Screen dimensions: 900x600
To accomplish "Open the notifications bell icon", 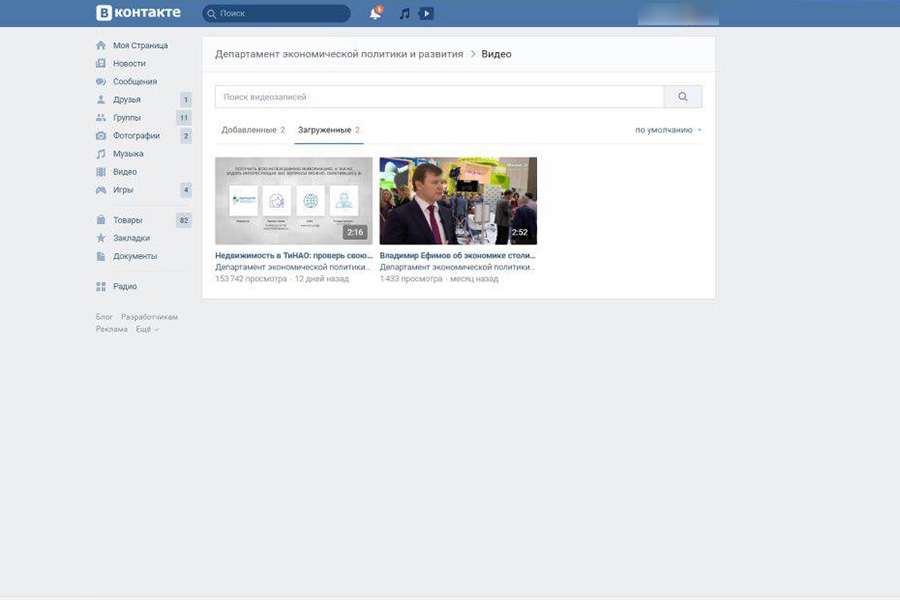I will click(375, 14).
